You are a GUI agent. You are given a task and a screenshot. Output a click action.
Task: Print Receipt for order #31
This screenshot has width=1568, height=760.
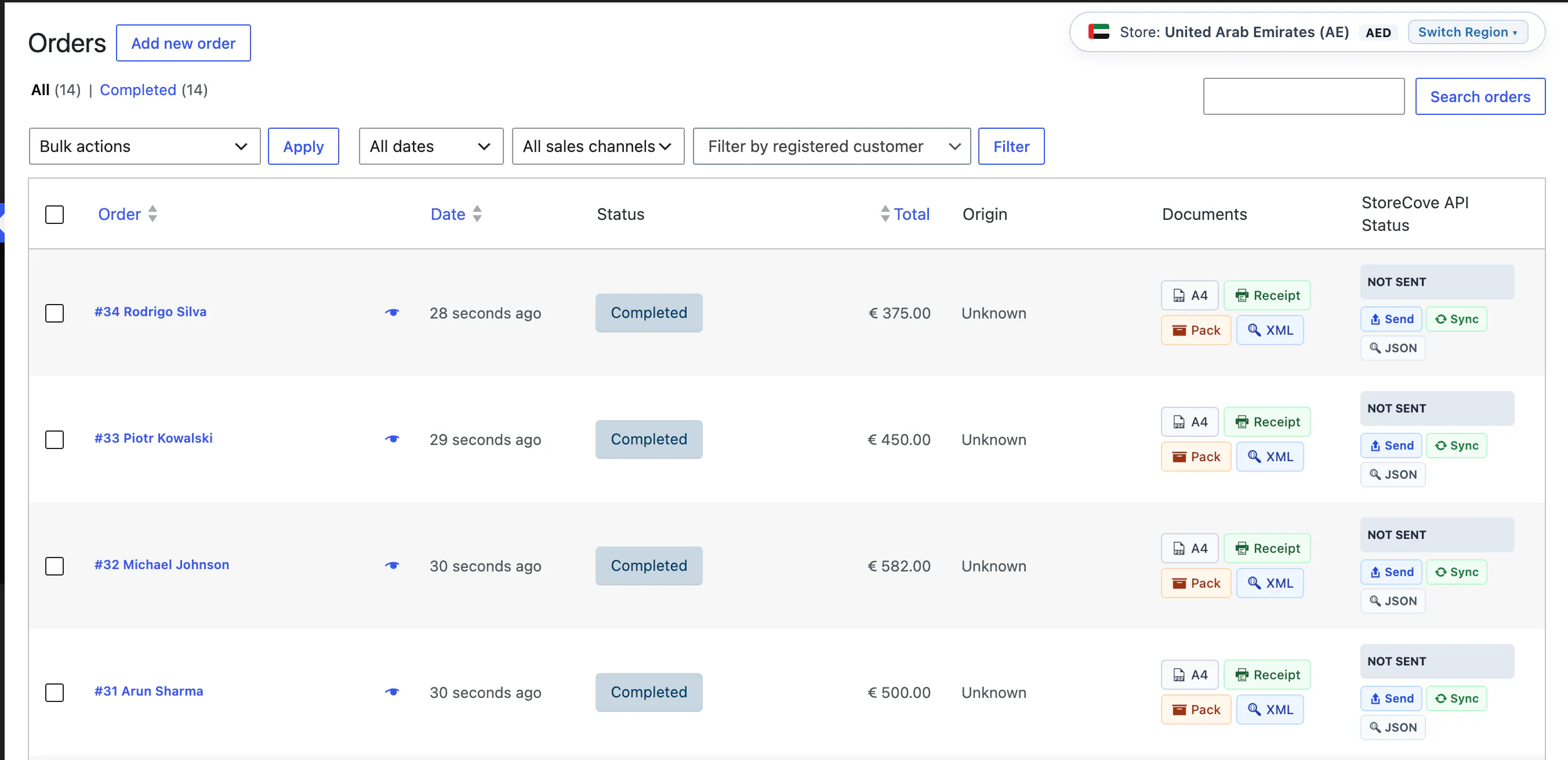(1266, 675)
